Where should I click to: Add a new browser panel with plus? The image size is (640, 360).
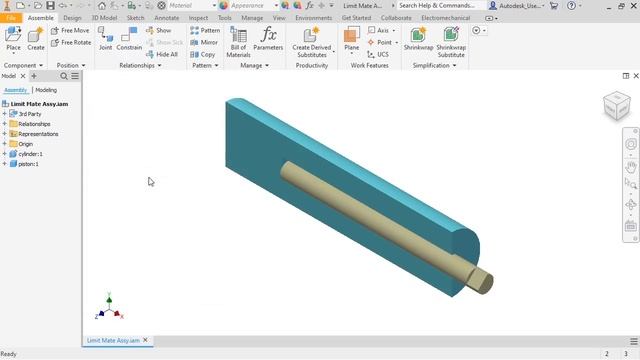[x=34, y=76]
